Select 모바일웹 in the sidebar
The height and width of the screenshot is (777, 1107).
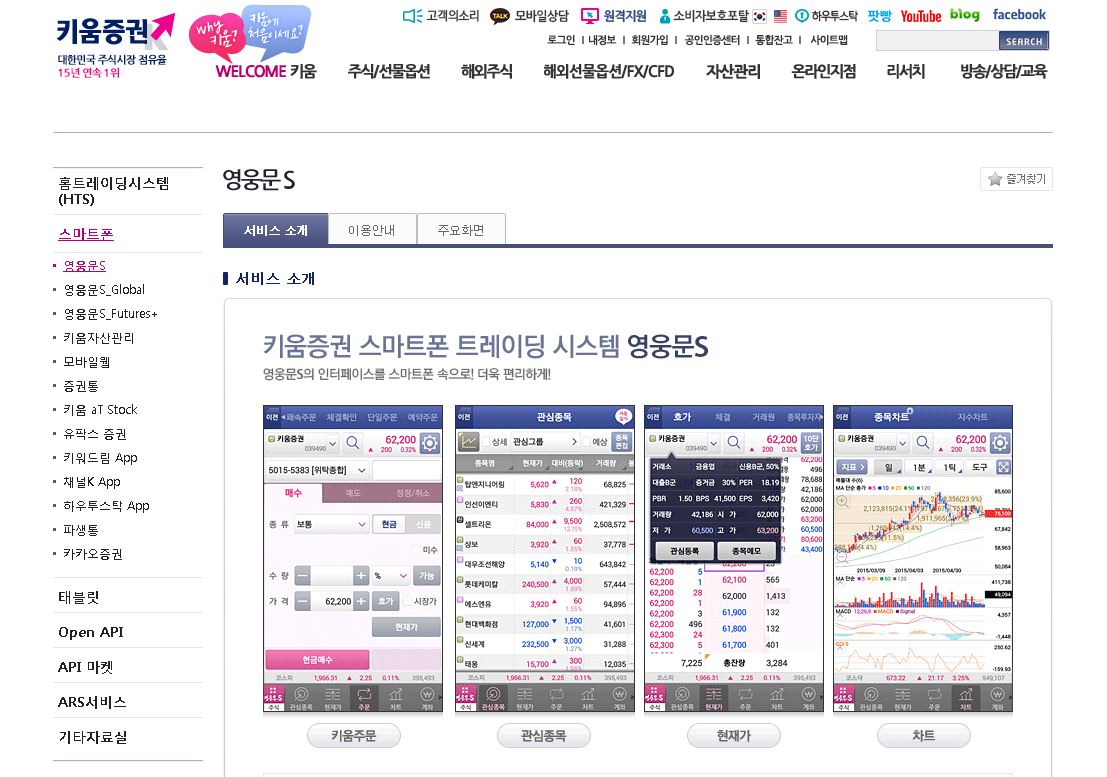coord(86,361)
